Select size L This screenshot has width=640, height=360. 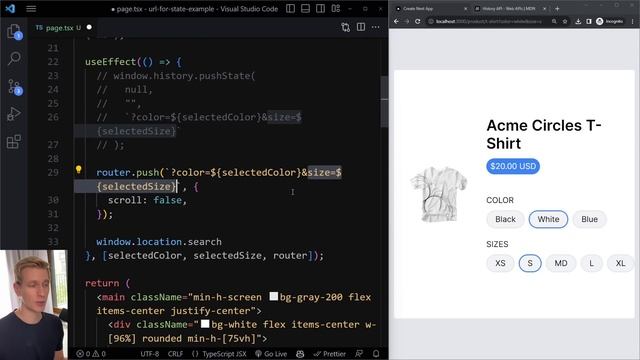591,263
